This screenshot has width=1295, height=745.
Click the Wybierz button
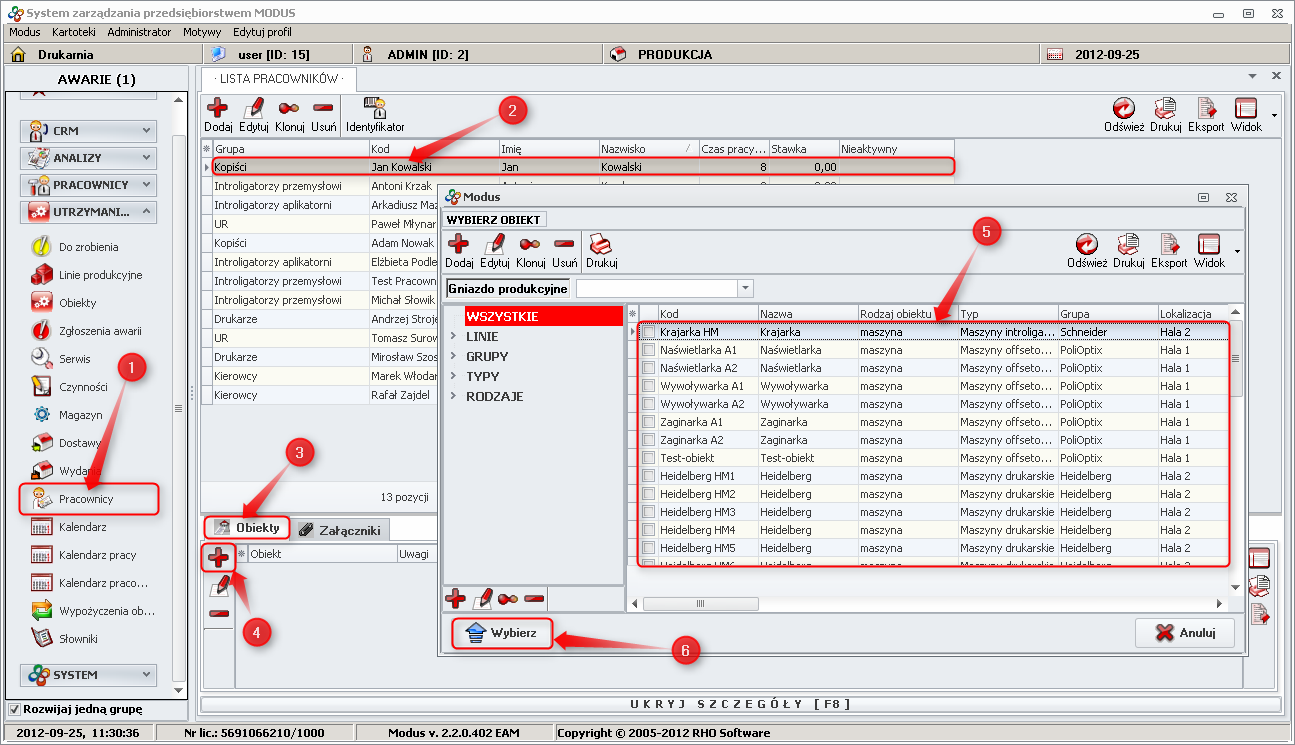(502, 633)
